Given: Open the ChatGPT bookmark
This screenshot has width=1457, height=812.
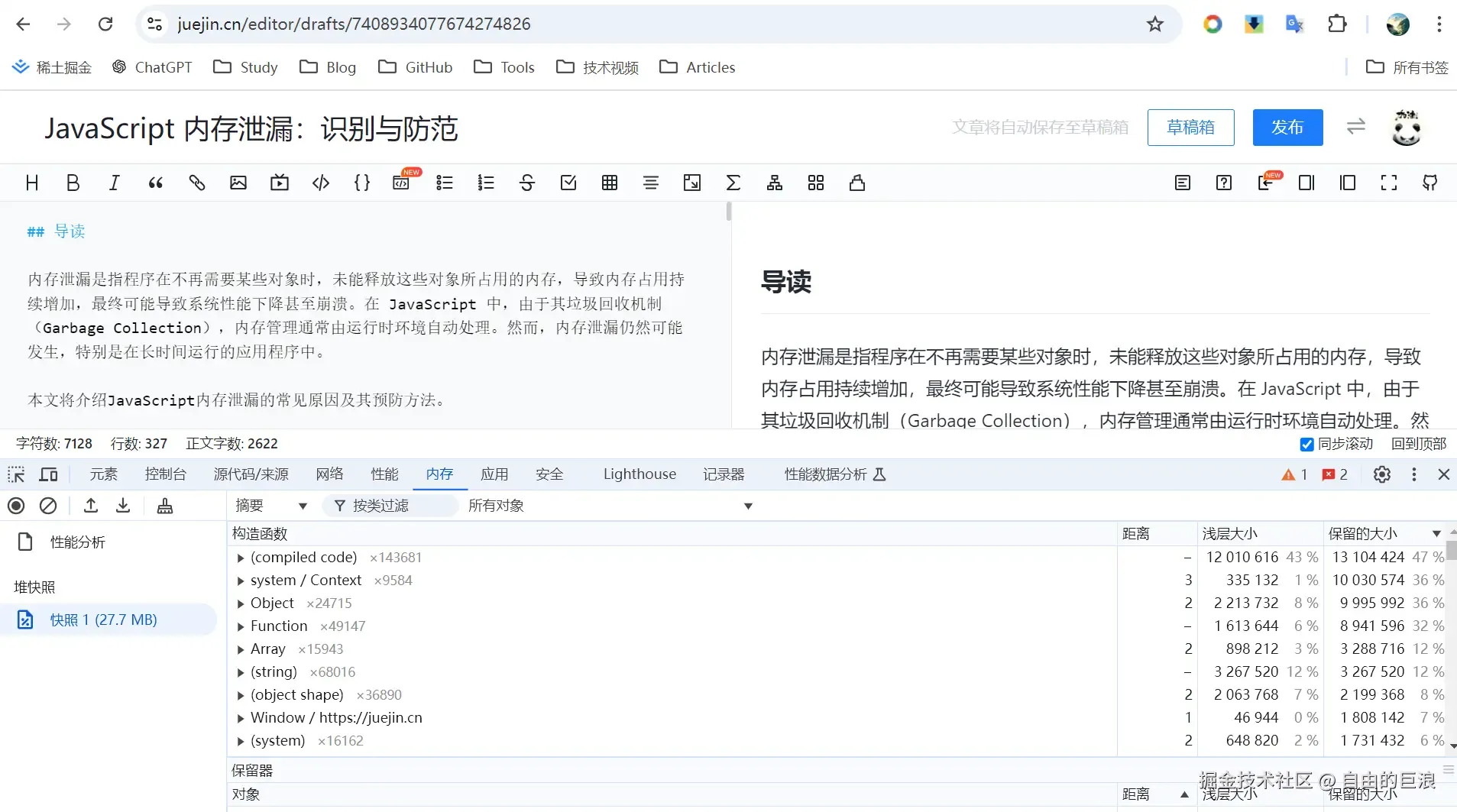Looking at the screenshot, I should [x=152, y=67].
